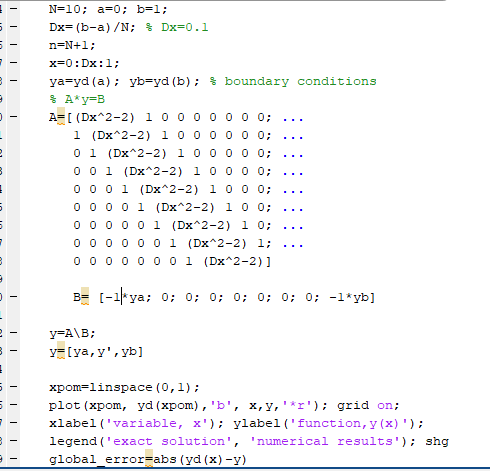
Task: Click 'grid on;' text in plot line
Action: click(x=368, y=405)
